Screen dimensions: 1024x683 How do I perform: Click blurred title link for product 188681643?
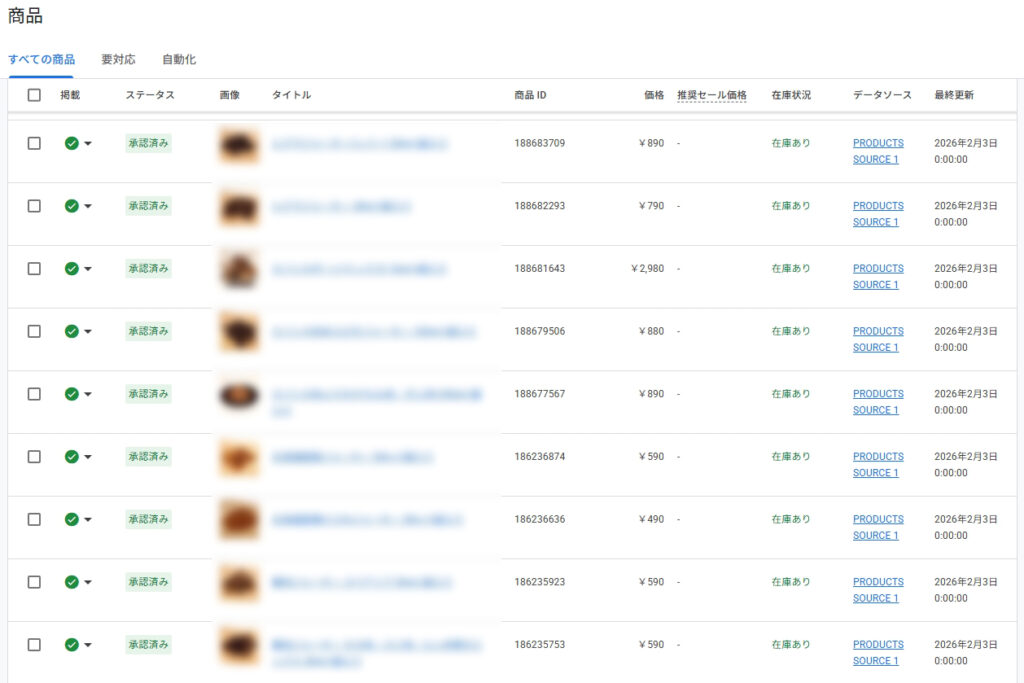click(359, 269)
